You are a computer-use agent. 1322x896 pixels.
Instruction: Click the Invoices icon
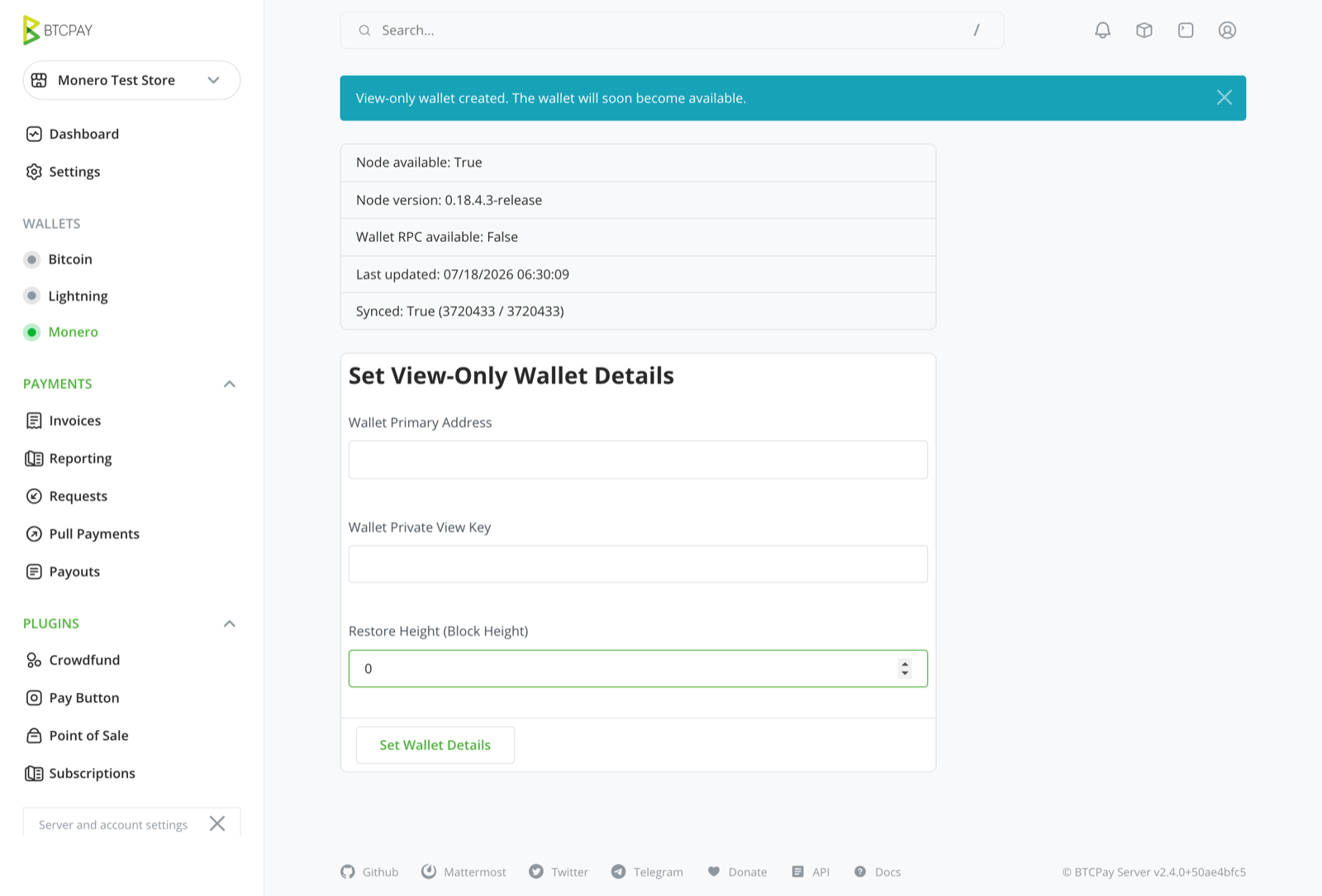click(34, 420)
